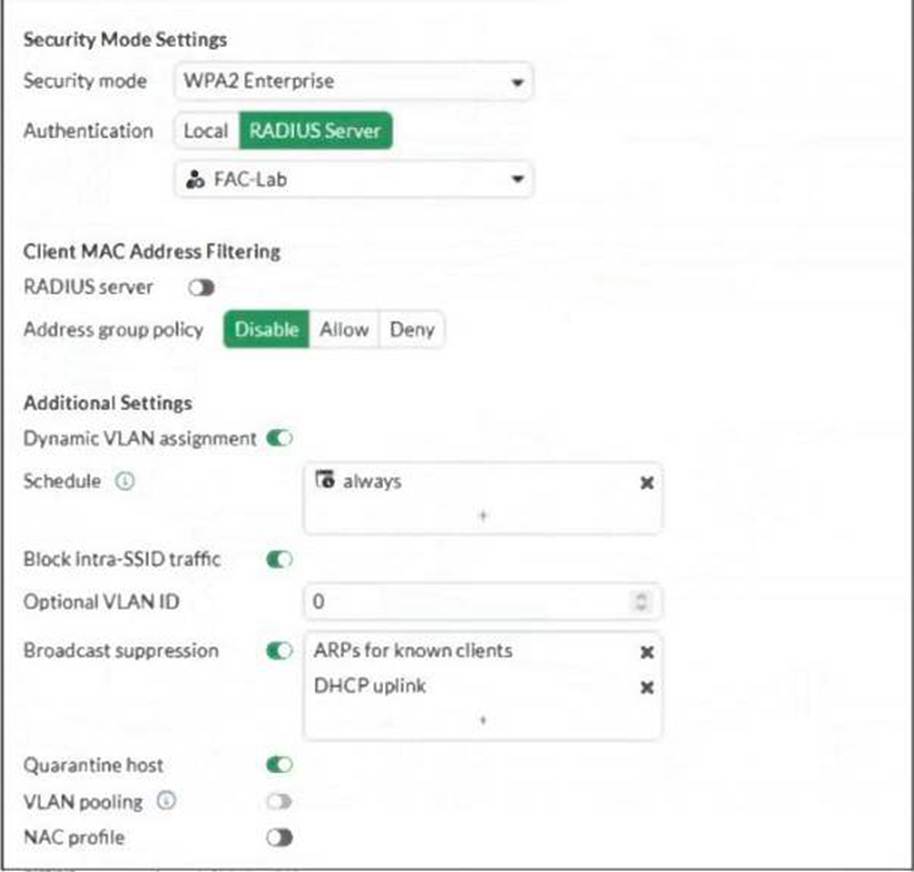Add another schedule with plus icon
The height and width of the screenshot is (872, 914).
pos(482,516)
